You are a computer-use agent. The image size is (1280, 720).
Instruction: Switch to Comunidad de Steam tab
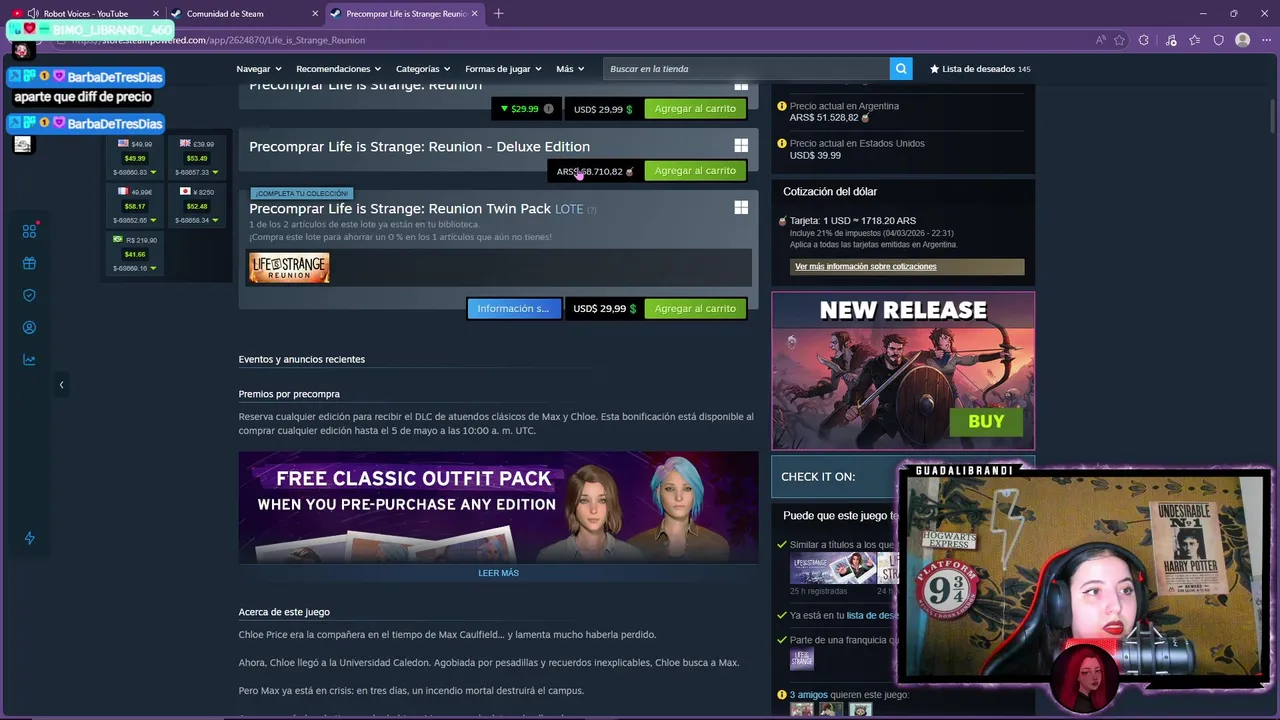coord(243,14)
